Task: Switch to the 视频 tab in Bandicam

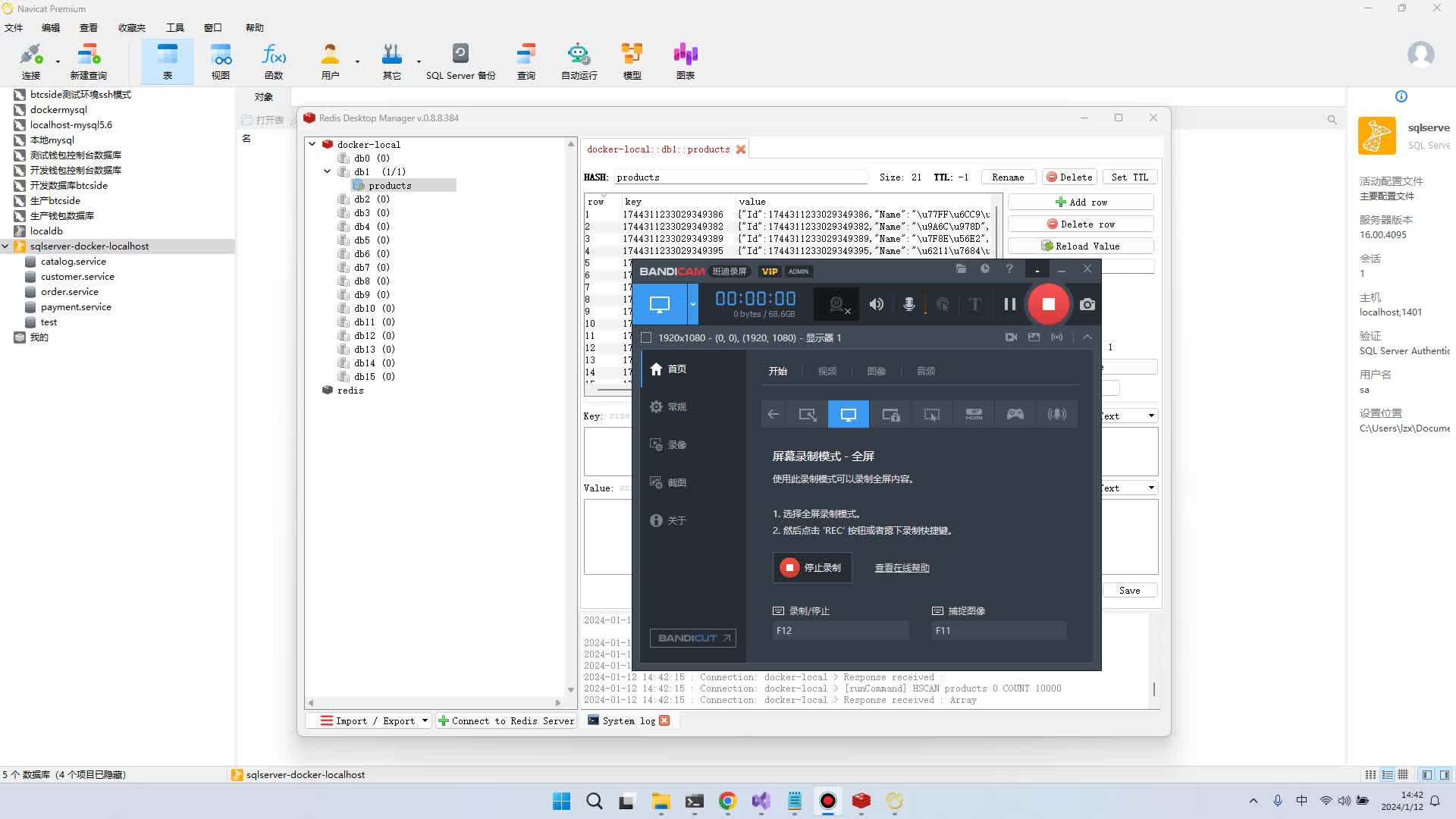Action: pyautogui.click(x=827, y=371)
